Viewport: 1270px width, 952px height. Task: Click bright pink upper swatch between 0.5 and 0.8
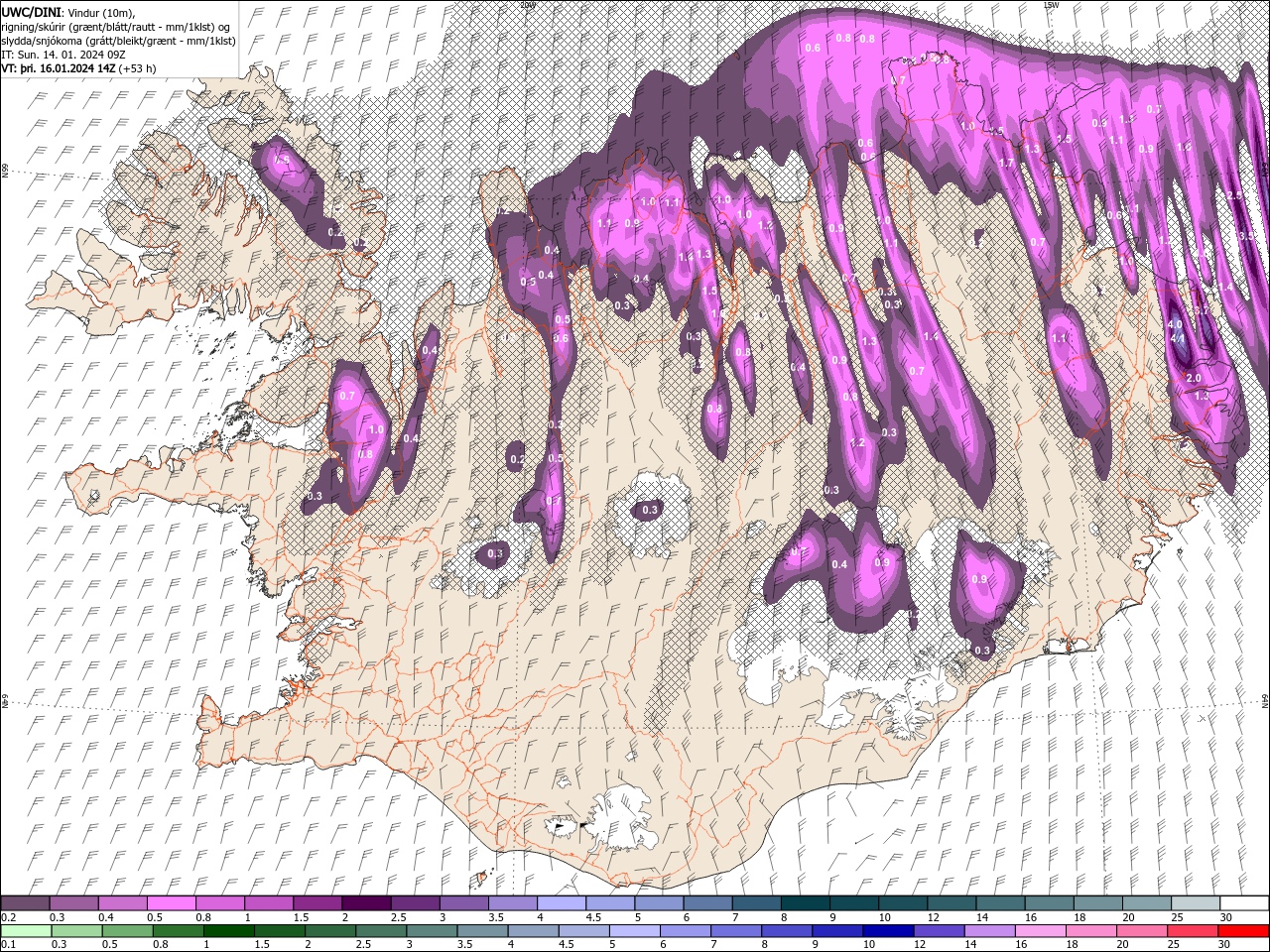click(172, 903)
